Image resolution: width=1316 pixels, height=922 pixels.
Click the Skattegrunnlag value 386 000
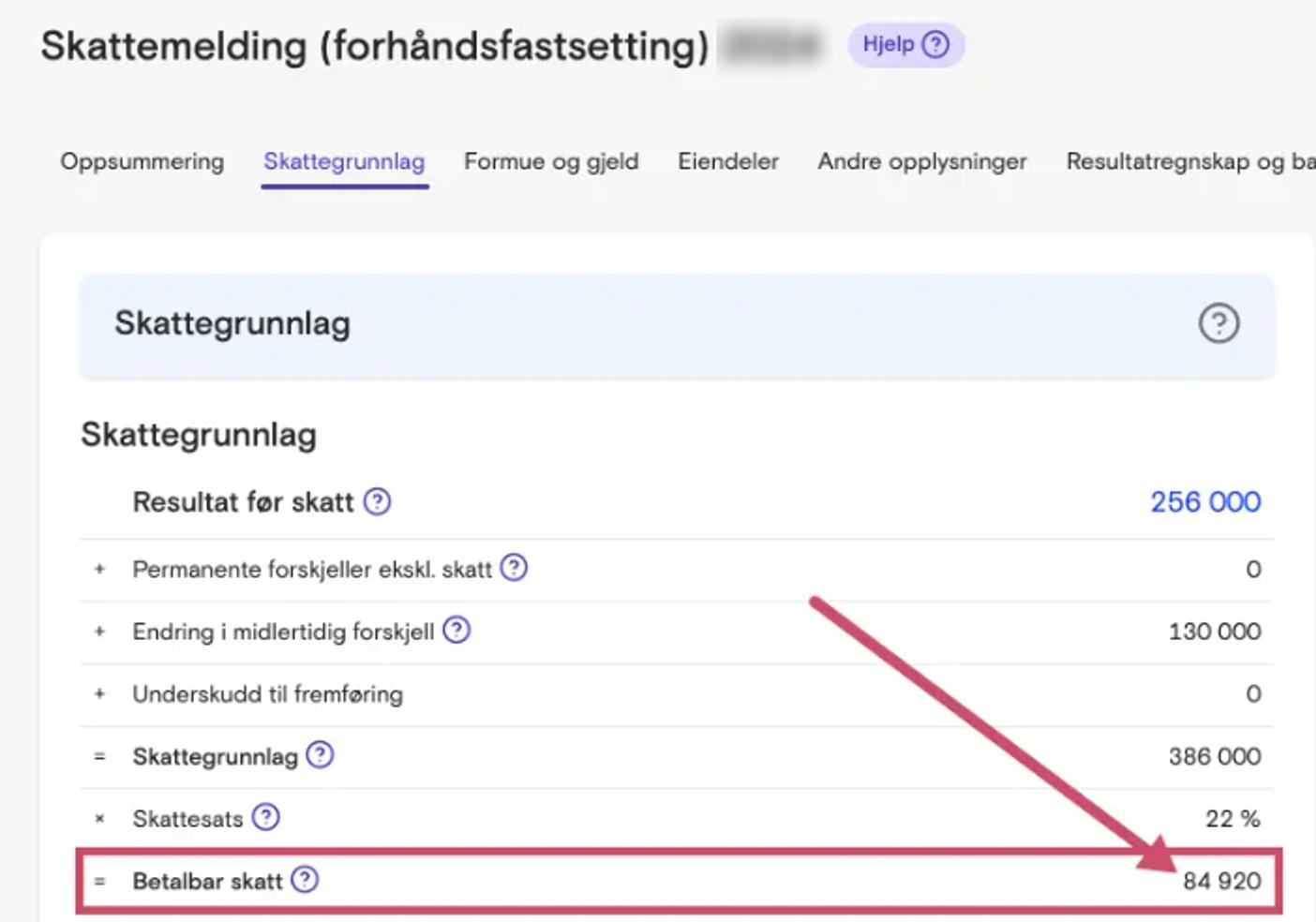pyautogui.click(x=1215, y=756)
